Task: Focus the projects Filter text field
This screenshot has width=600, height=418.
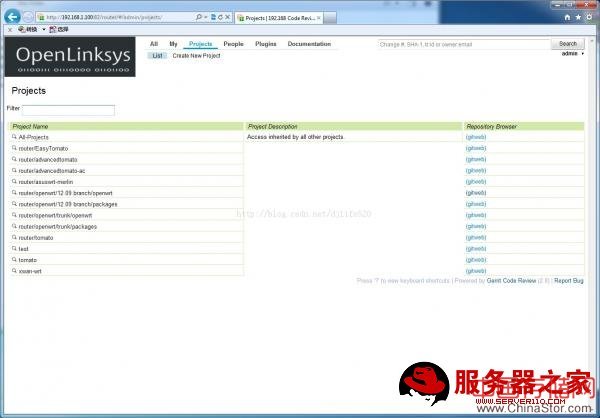Action: pyautogui.click(x=68, y=109)
